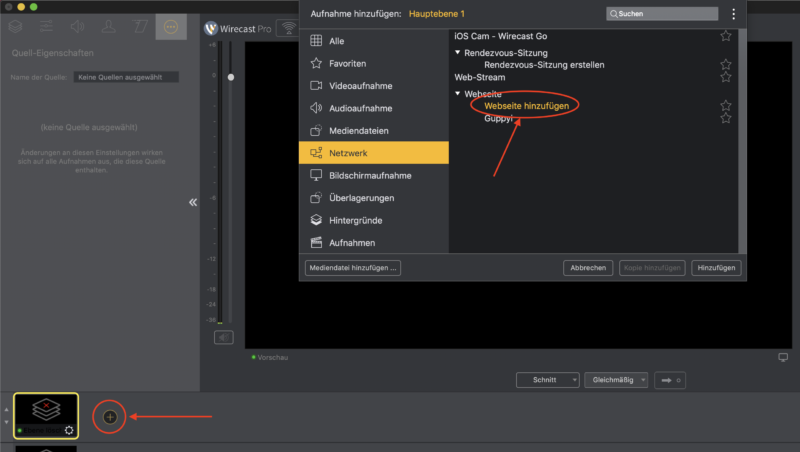Open the layer settings gear icon

69,431
